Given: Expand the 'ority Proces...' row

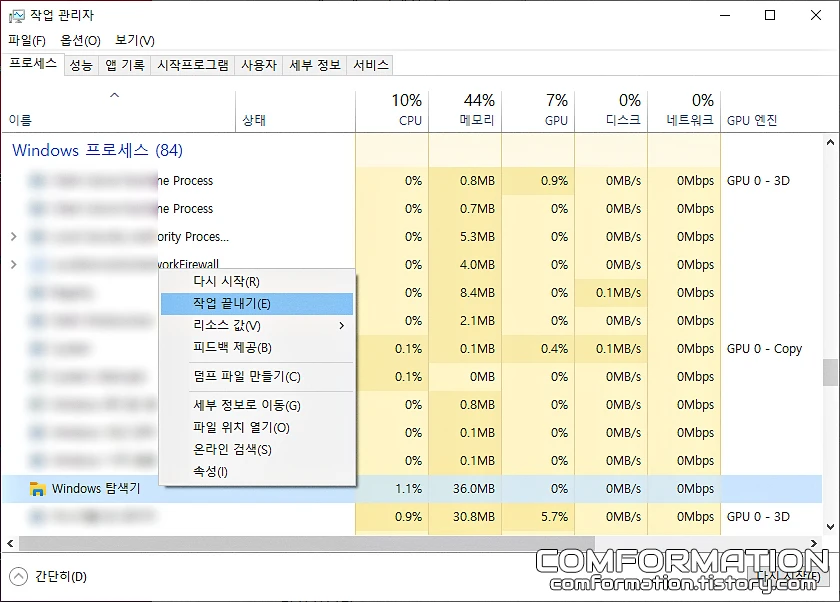Looking at the screenshot, I should point(14,236).
